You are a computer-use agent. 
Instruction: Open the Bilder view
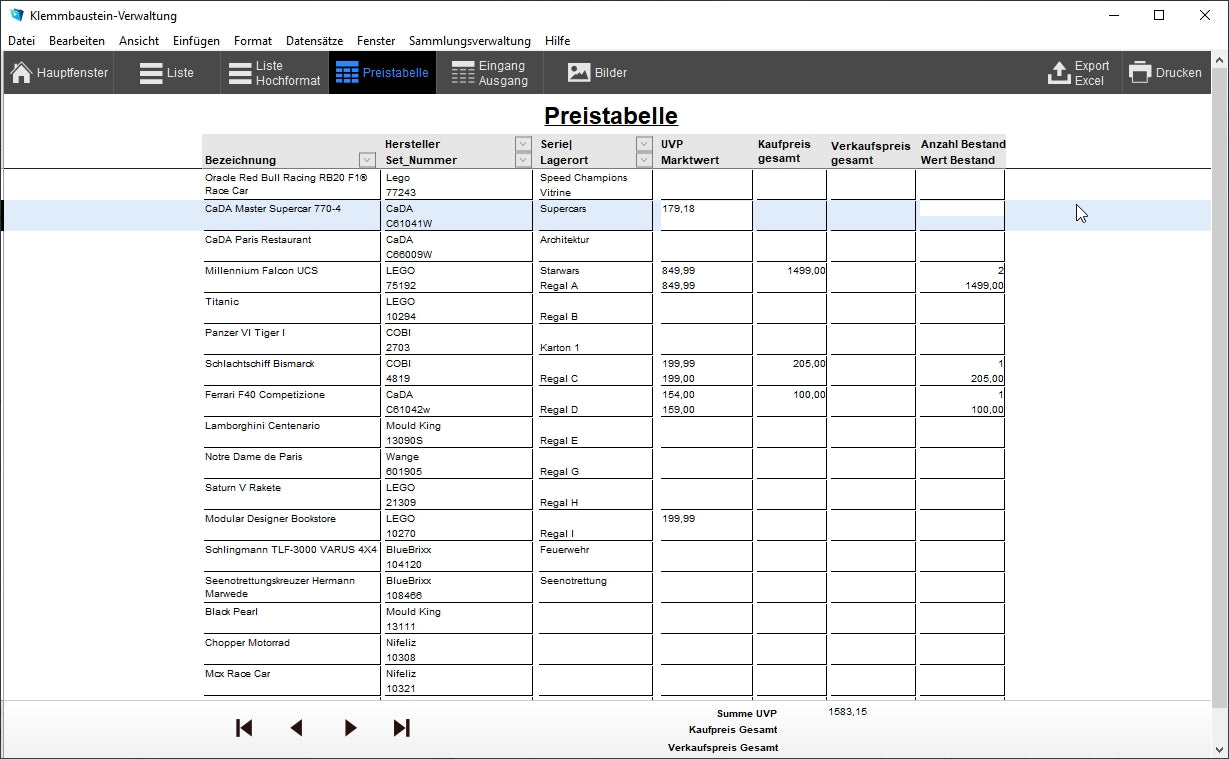(x=597, y=73)
